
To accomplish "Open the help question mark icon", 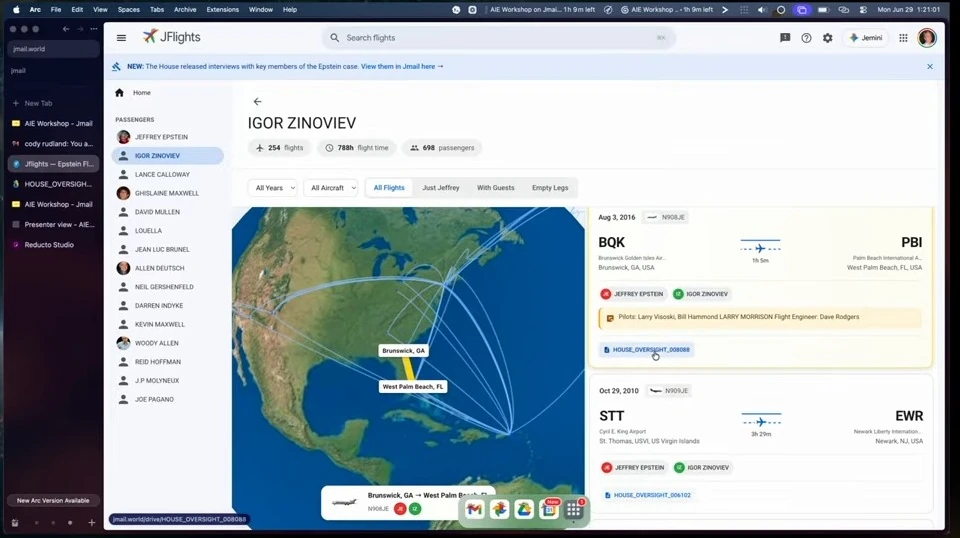I will pos(806,38).
